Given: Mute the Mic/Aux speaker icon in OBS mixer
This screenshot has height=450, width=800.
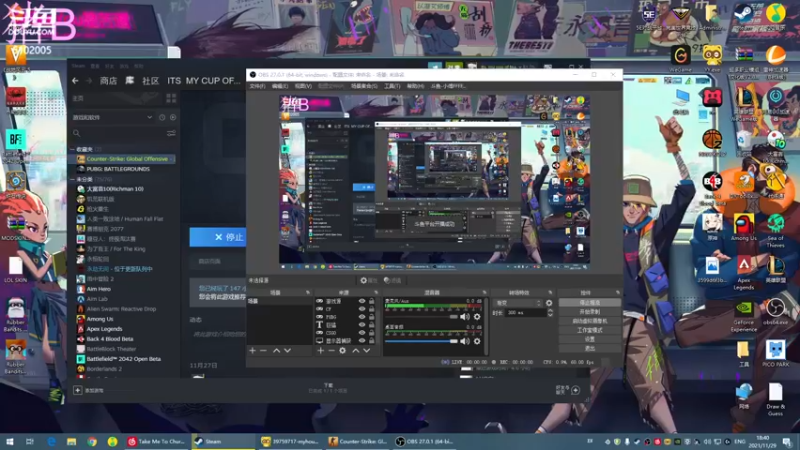Looking at the screenshot, I should (x=465, y=317).
